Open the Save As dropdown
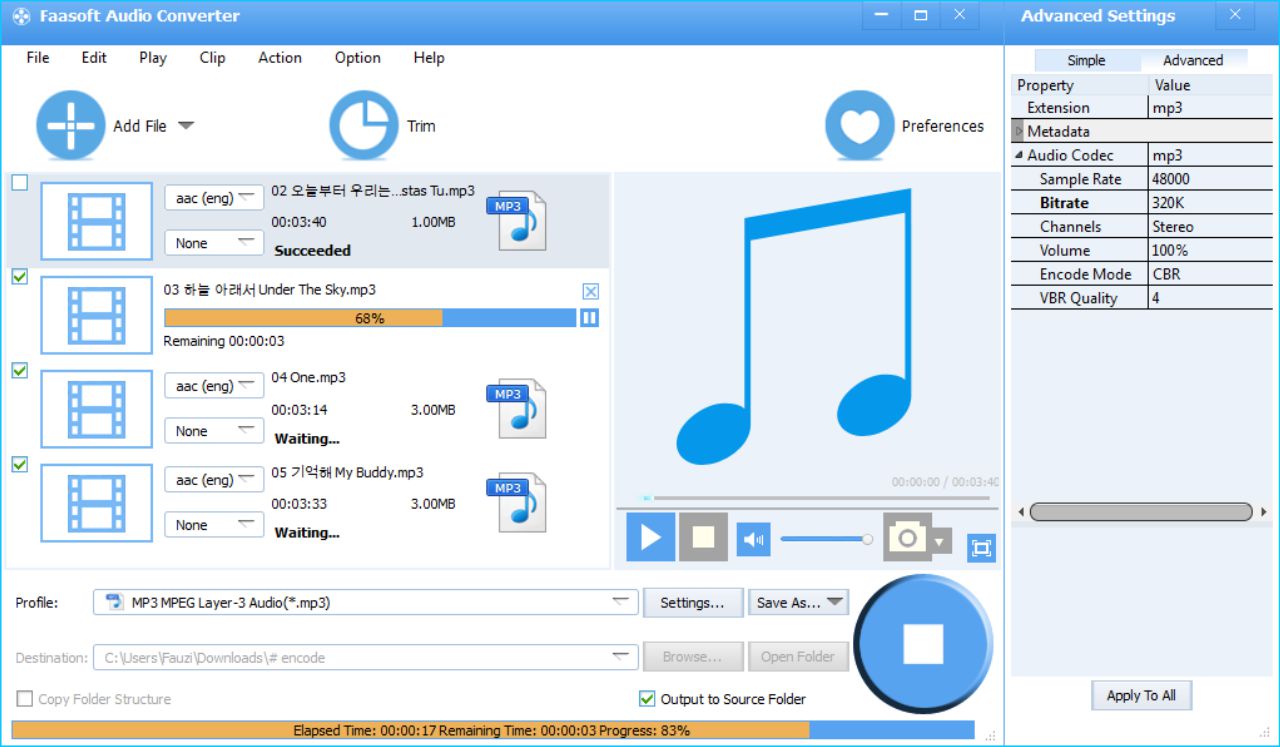The image size is (1280, 747). [x=798, y=603]
